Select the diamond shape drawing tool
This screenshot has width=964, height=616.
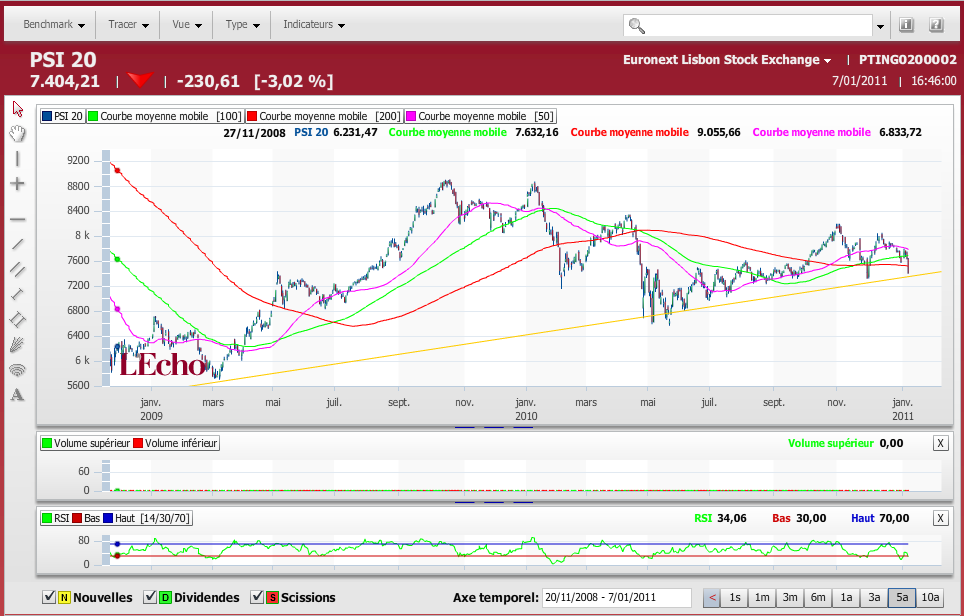18,319
